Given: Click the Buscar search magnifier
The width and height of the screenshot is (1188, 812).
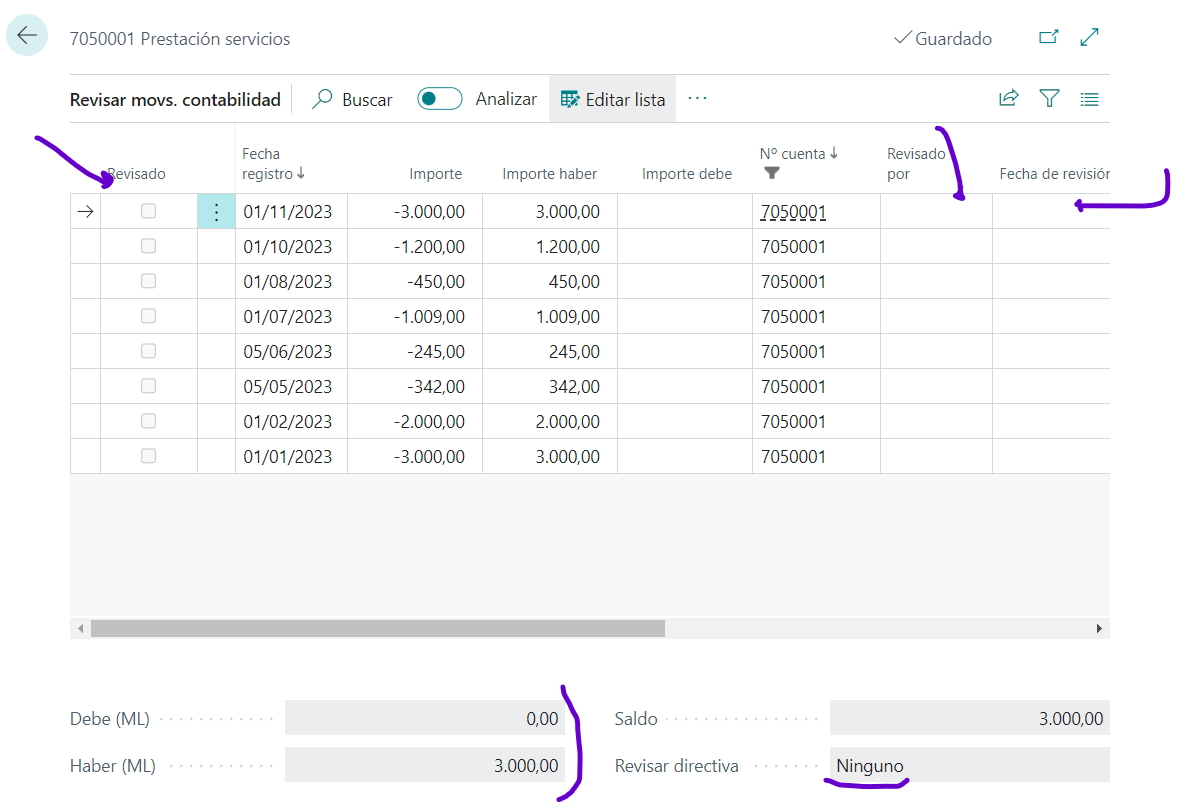Looking at the screenshot, I should point(323,99).
